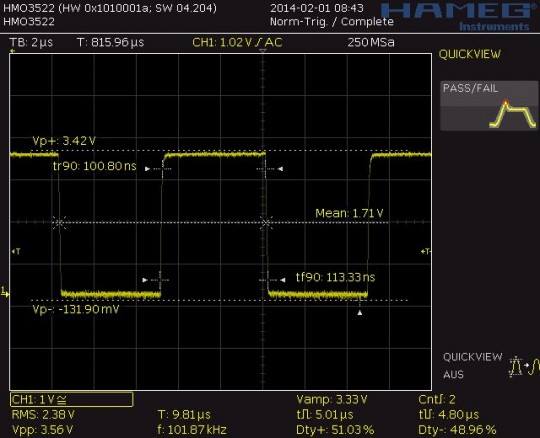Screen dimensions: 540x438
Task: Click the crosshair marker on the left falling edge
Action: tap(59, 223)
